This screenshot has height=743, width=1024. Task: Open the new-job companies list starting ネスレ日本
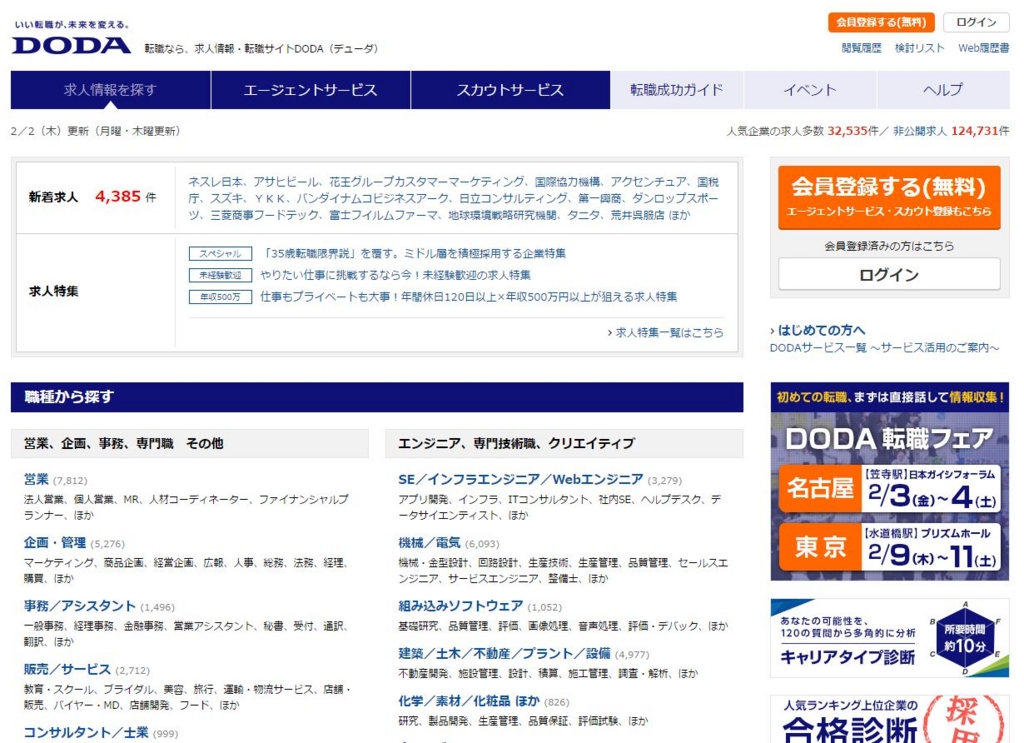tap(453, 198)
